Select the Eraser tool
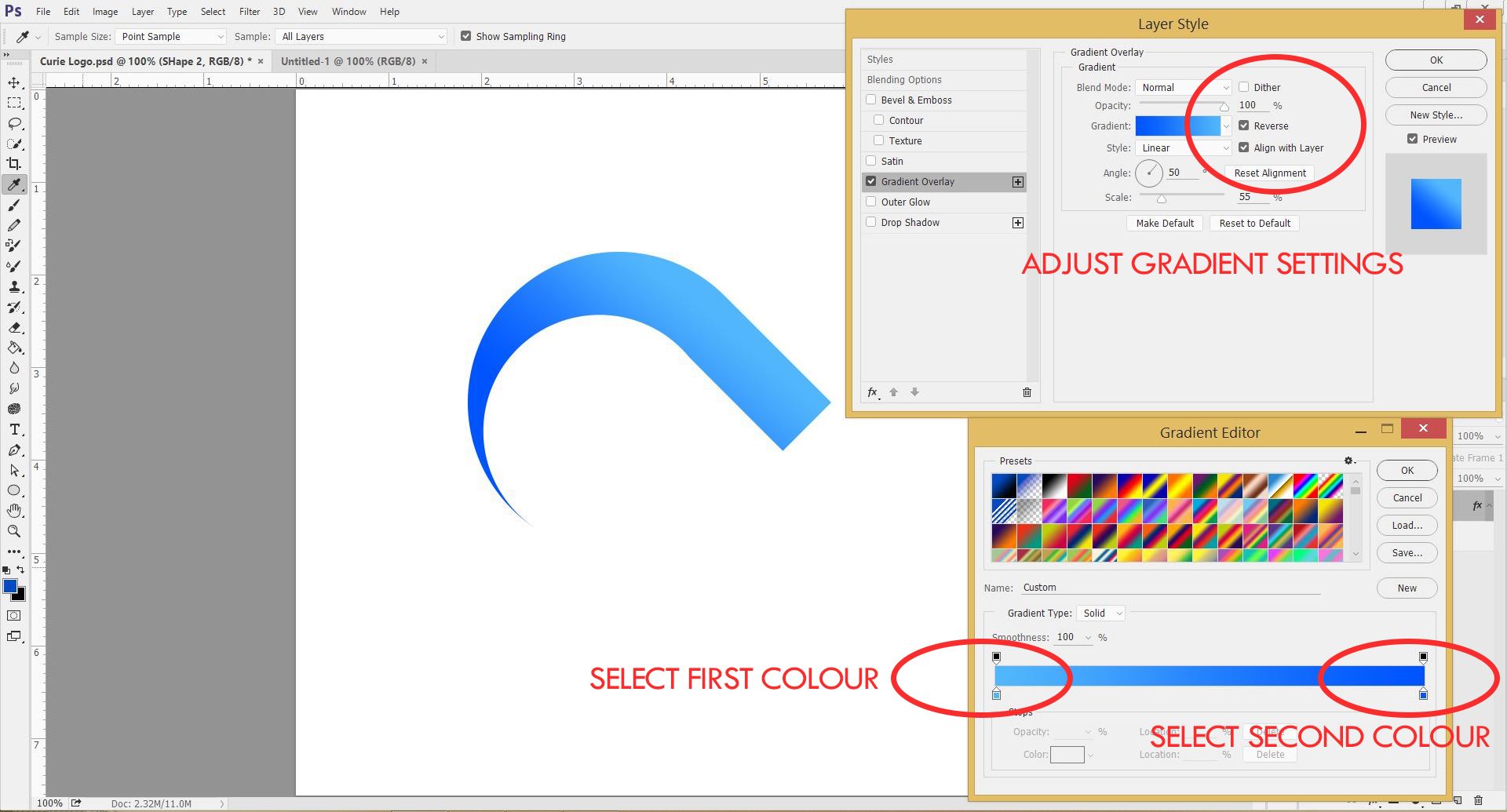The width and height of the screenshot is (1507, 812). [14, 327]
